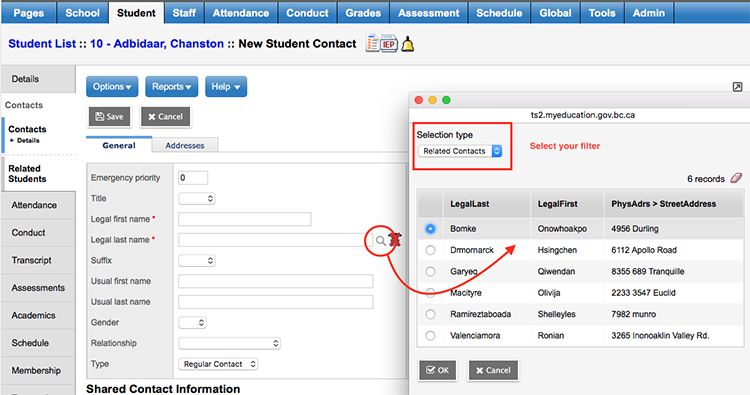750x395 pixels.
Task: Open the Reports dropdown menu
Action: 171,87
